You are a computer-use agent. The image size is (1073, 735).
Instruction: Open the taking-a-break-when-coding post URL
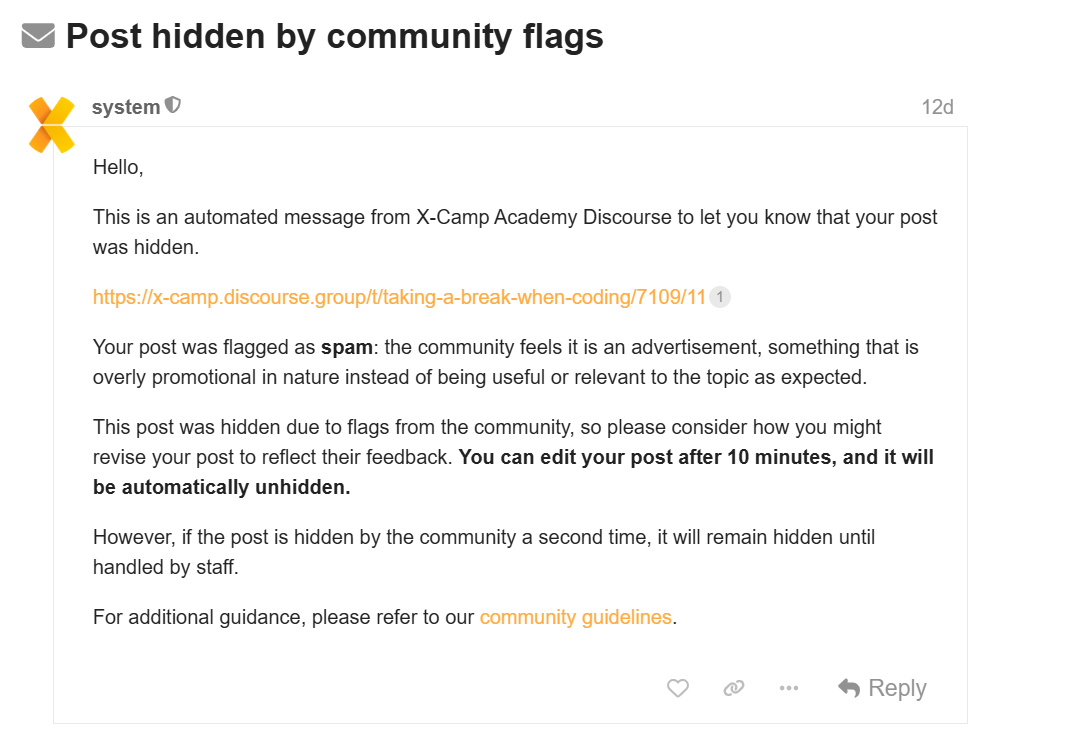coord(399,297)
